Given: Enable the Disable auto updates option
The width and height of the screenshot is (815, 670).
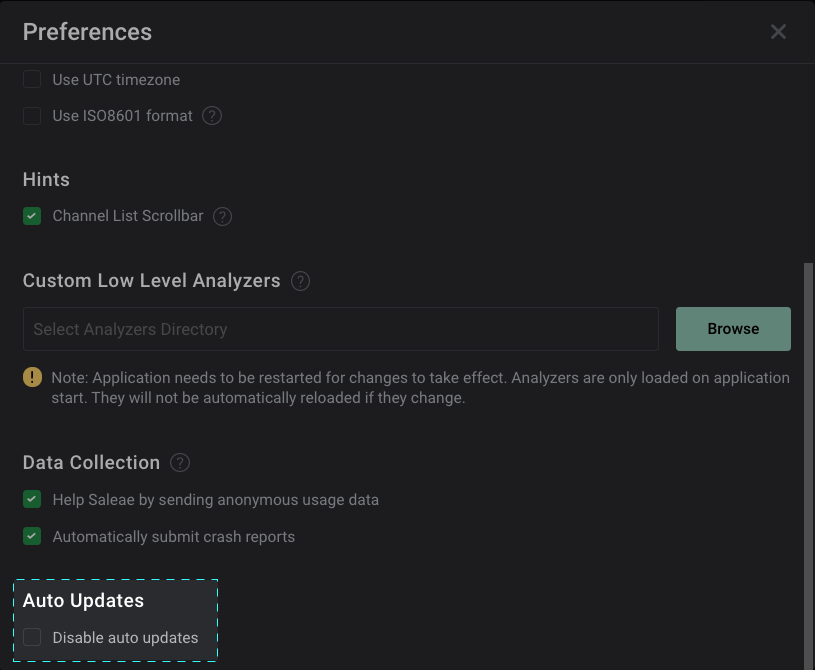Looking at the screenshot, I should coord(31,637).
